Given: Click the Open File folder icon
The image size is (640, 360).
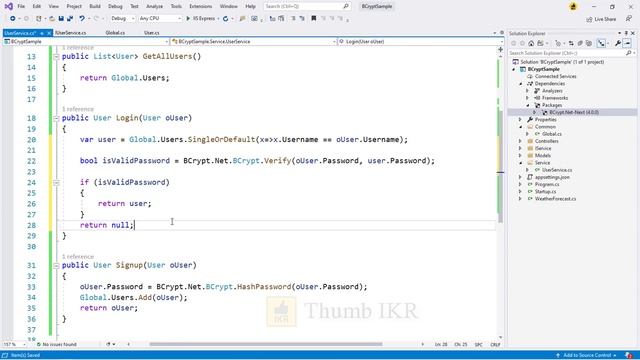Looking at the screenshot, I should pos(52,18).
